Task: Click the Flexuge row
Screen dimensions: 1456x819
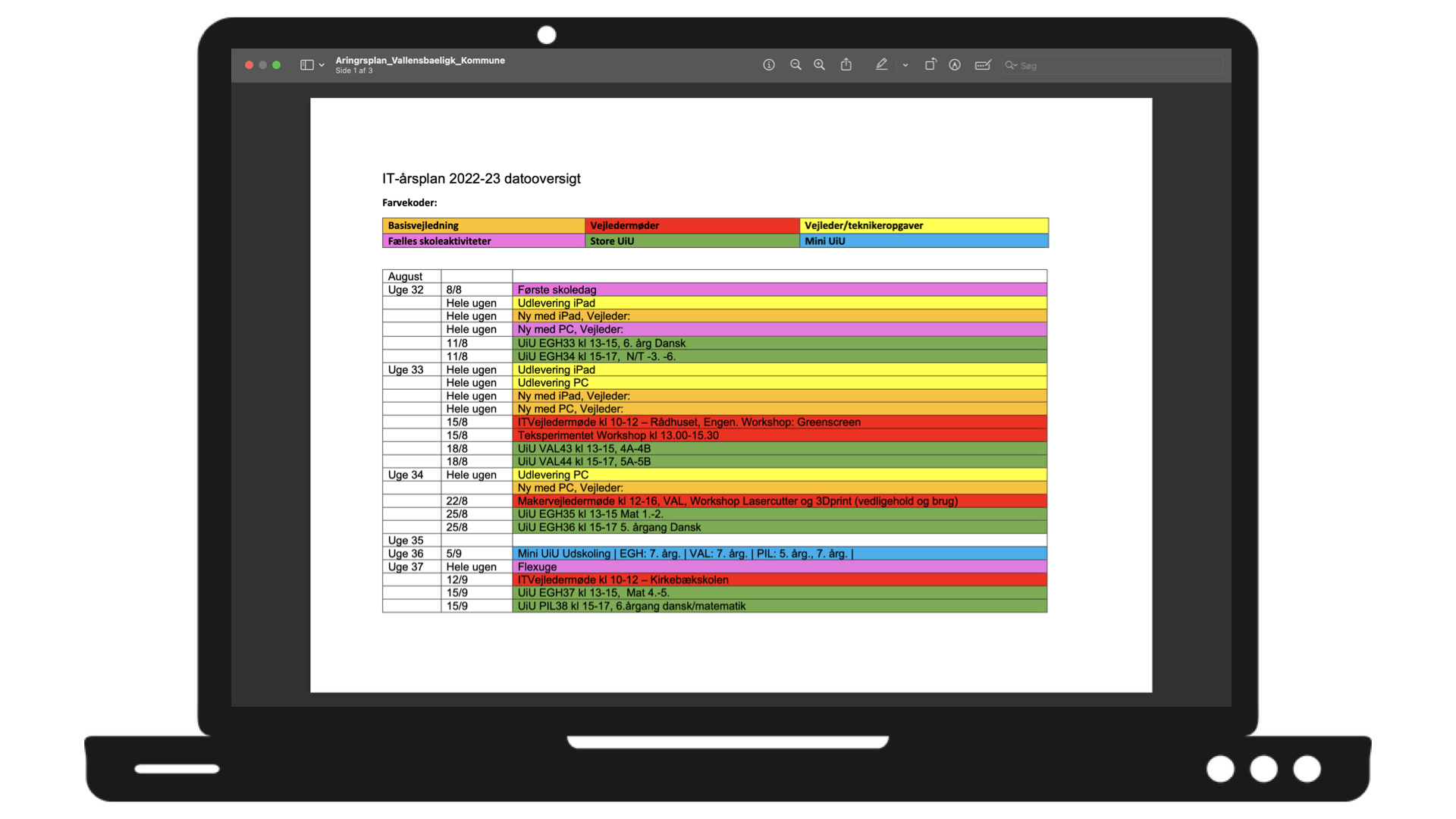Action: (780, 566)
